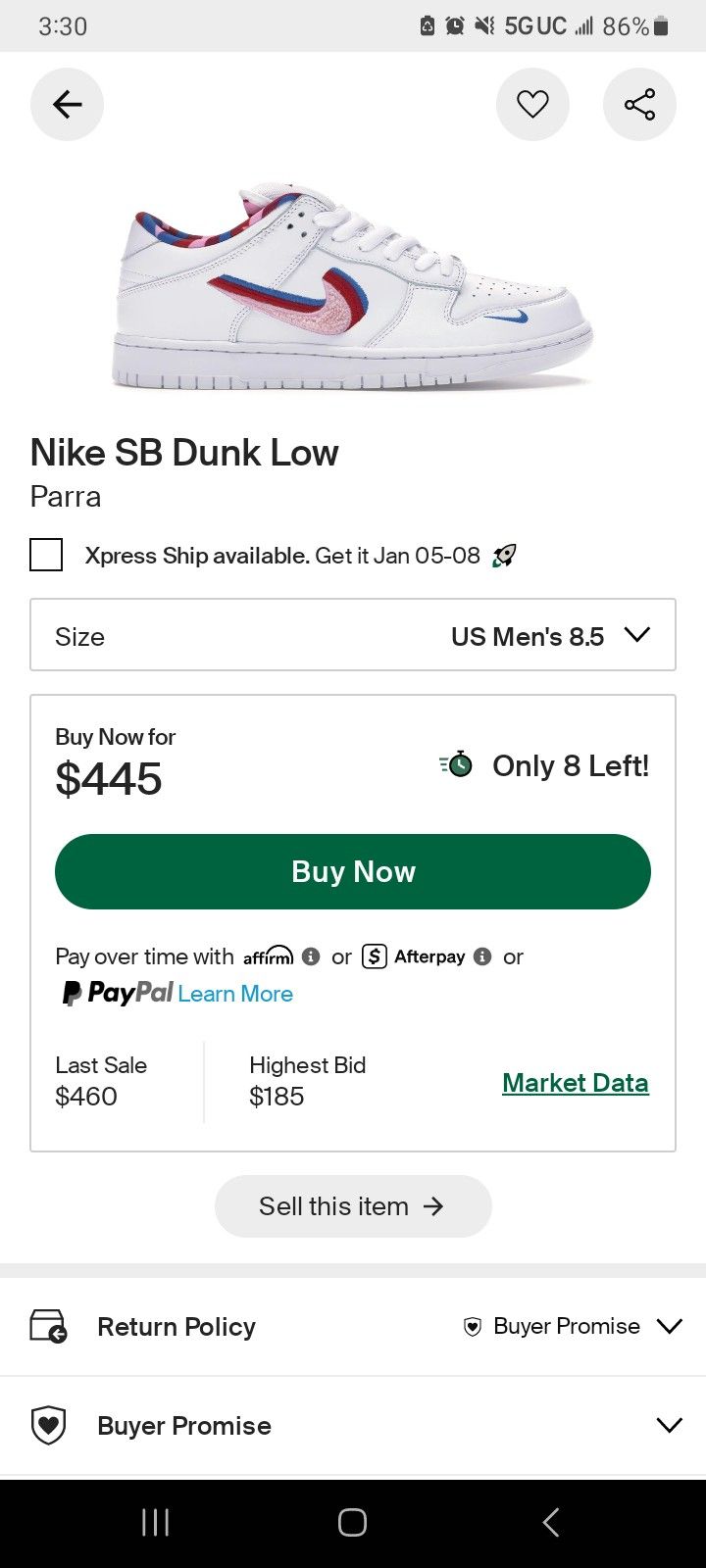Tap the back arrow button

tap(67, 104)
